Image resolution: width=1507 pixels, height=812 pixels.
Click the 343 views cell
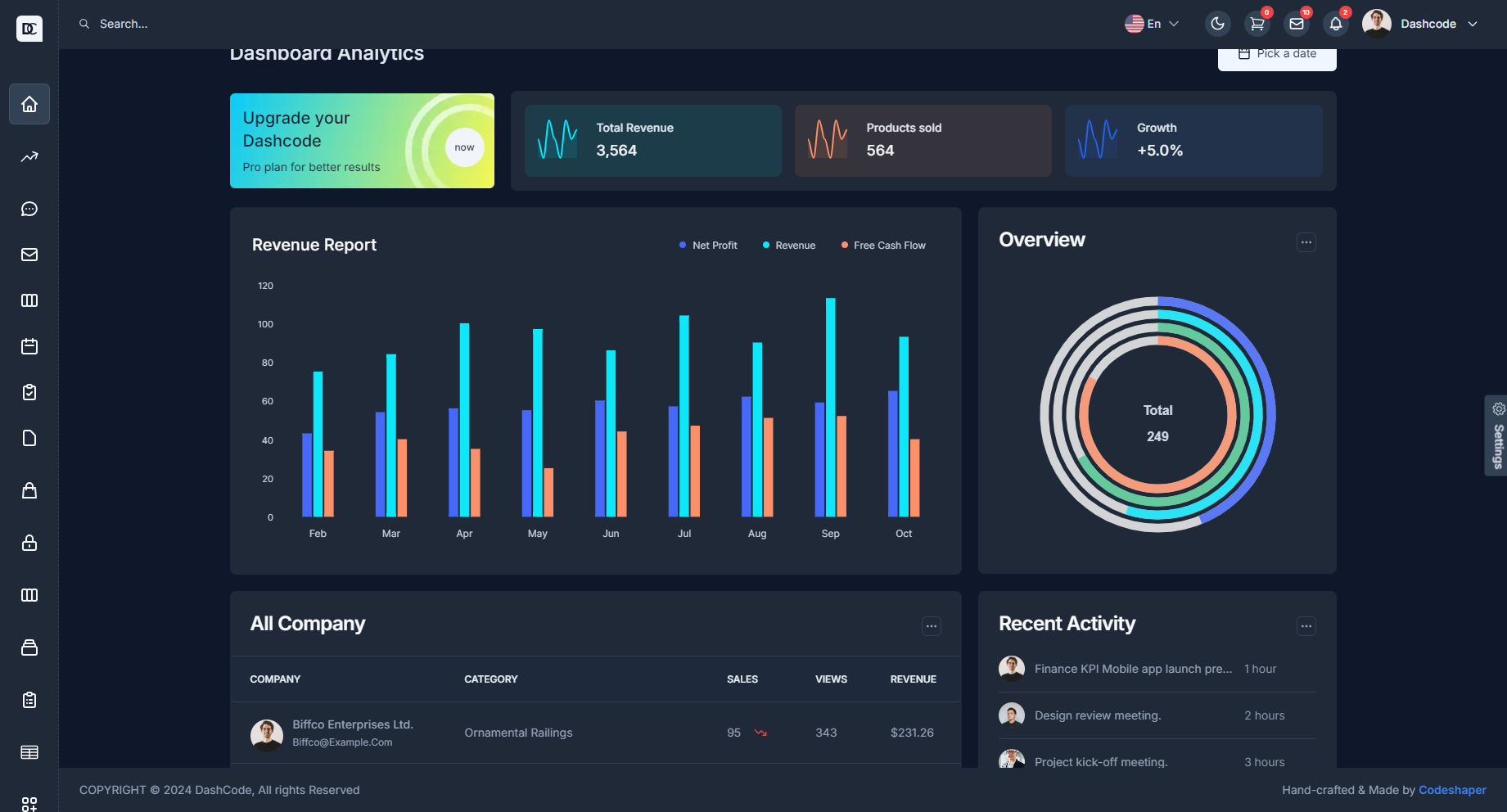(x=826, y=733)
